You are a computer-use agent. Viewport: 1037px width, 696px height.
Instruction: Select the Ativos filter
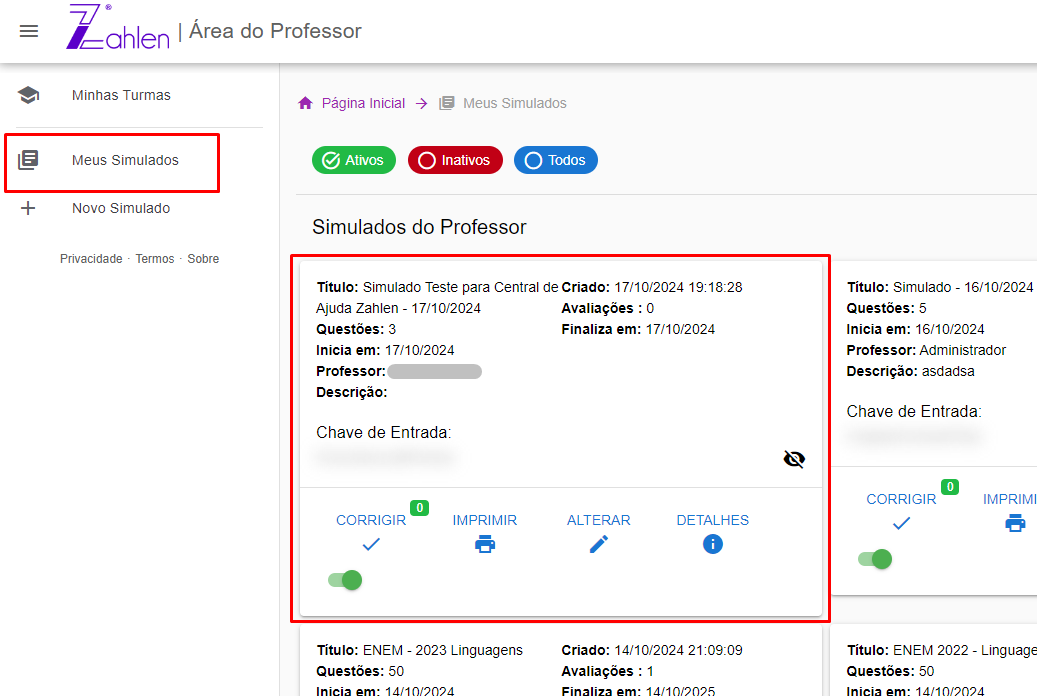click(354, 160)
